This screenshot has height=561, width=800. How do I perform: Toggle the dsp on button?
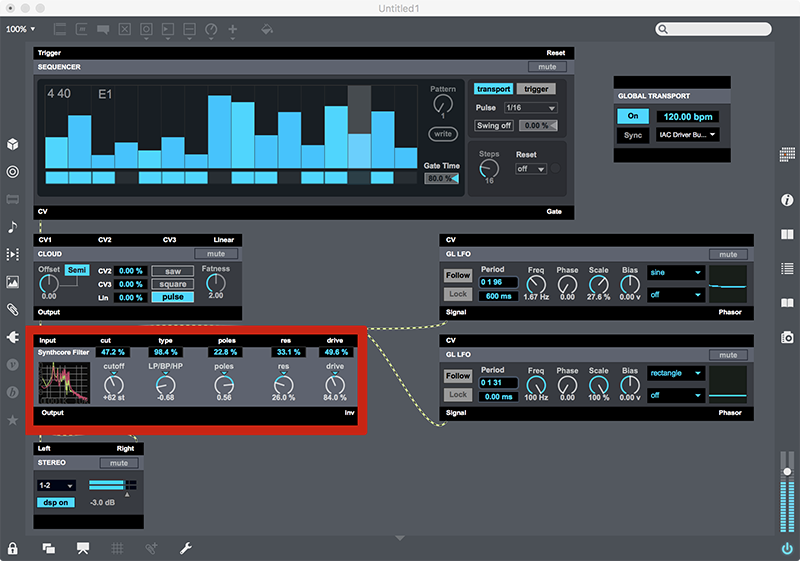pyautogui.click(x=56, y=502)
